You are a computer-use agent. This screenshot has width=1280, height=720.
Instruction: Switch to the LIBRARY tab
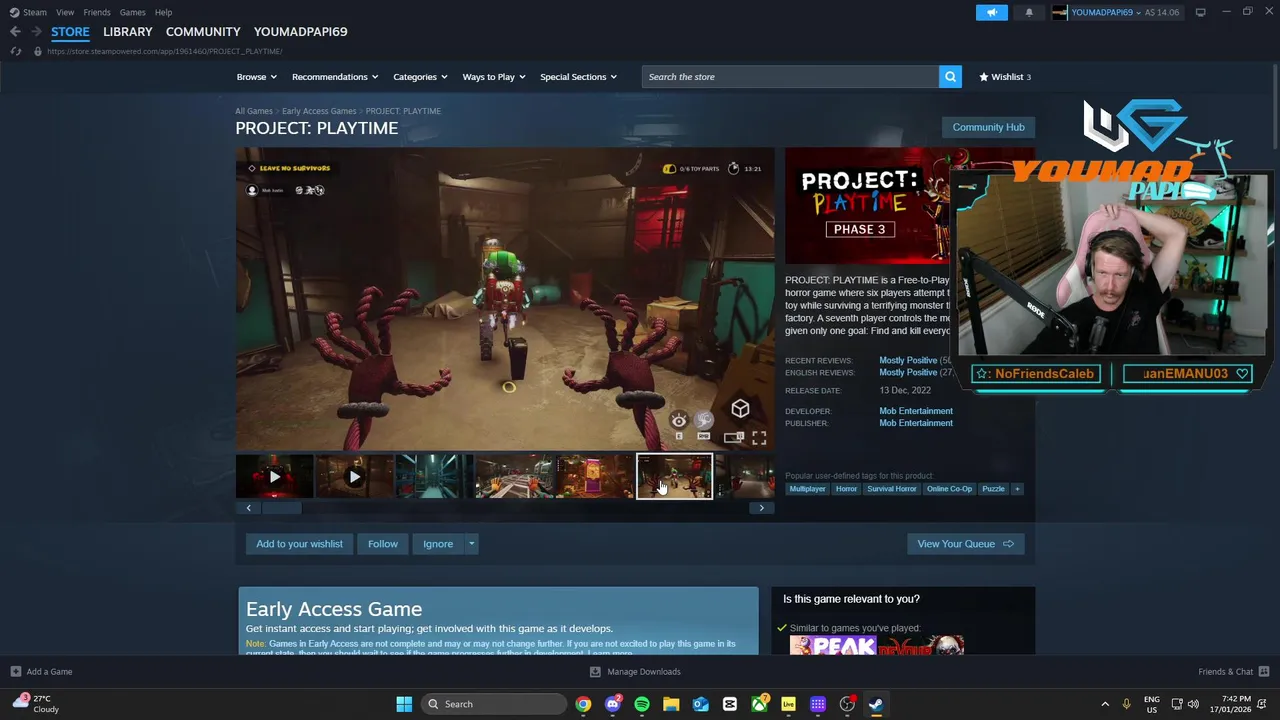click(128, 32)
